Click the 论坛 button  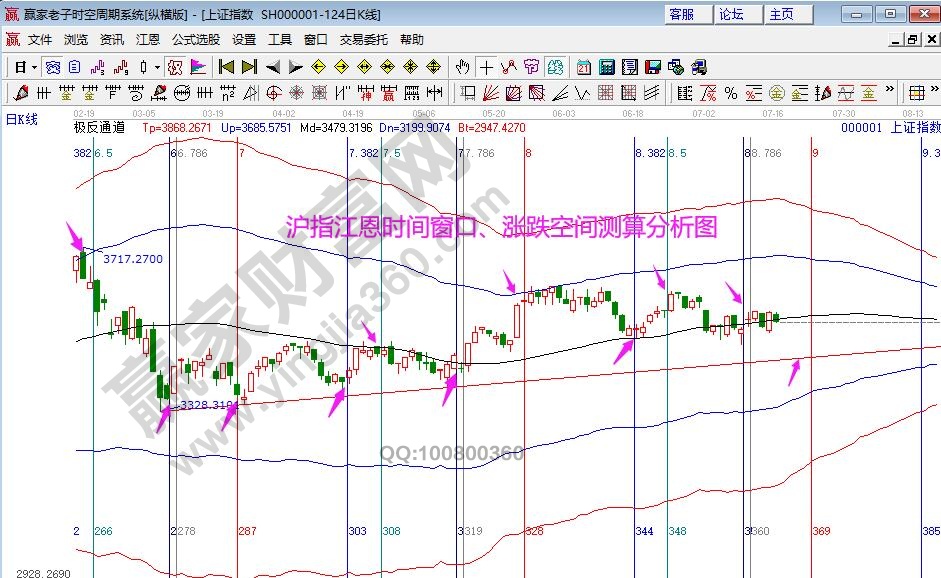730,14
